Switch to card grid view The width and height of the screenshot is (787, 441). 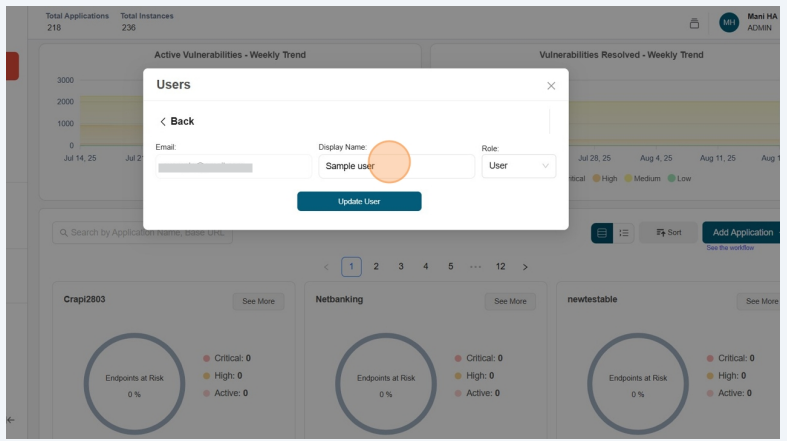tap(602, 233)
